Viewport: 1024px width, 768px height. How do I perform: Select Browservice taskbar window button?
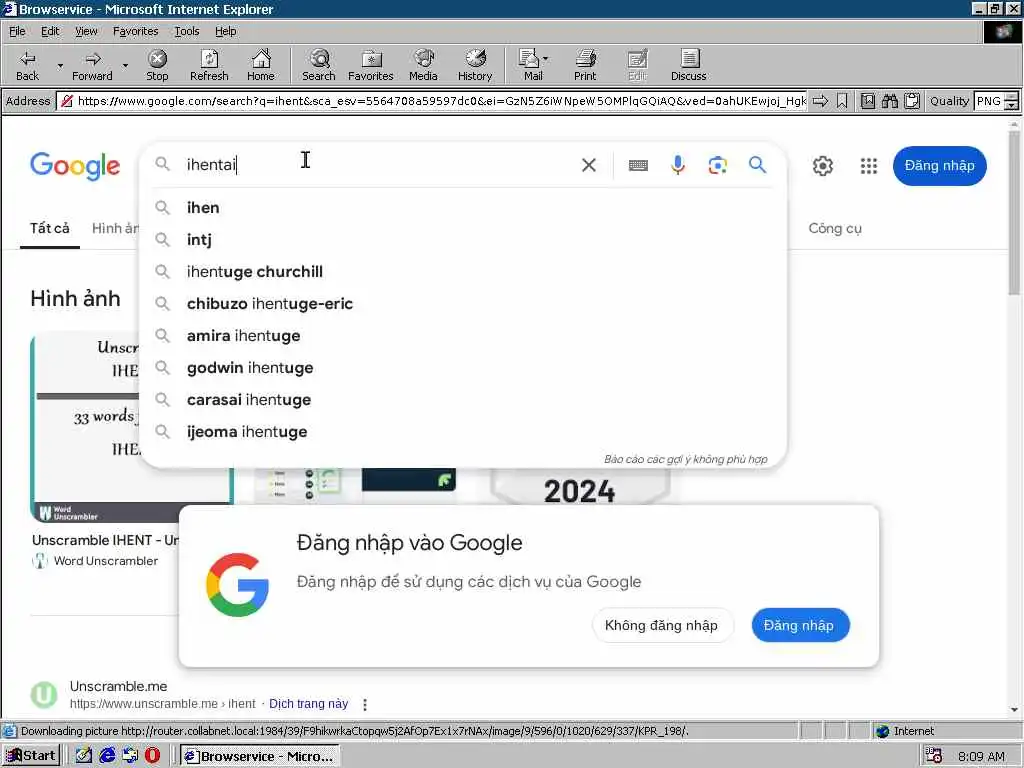[x=259, y=756]
